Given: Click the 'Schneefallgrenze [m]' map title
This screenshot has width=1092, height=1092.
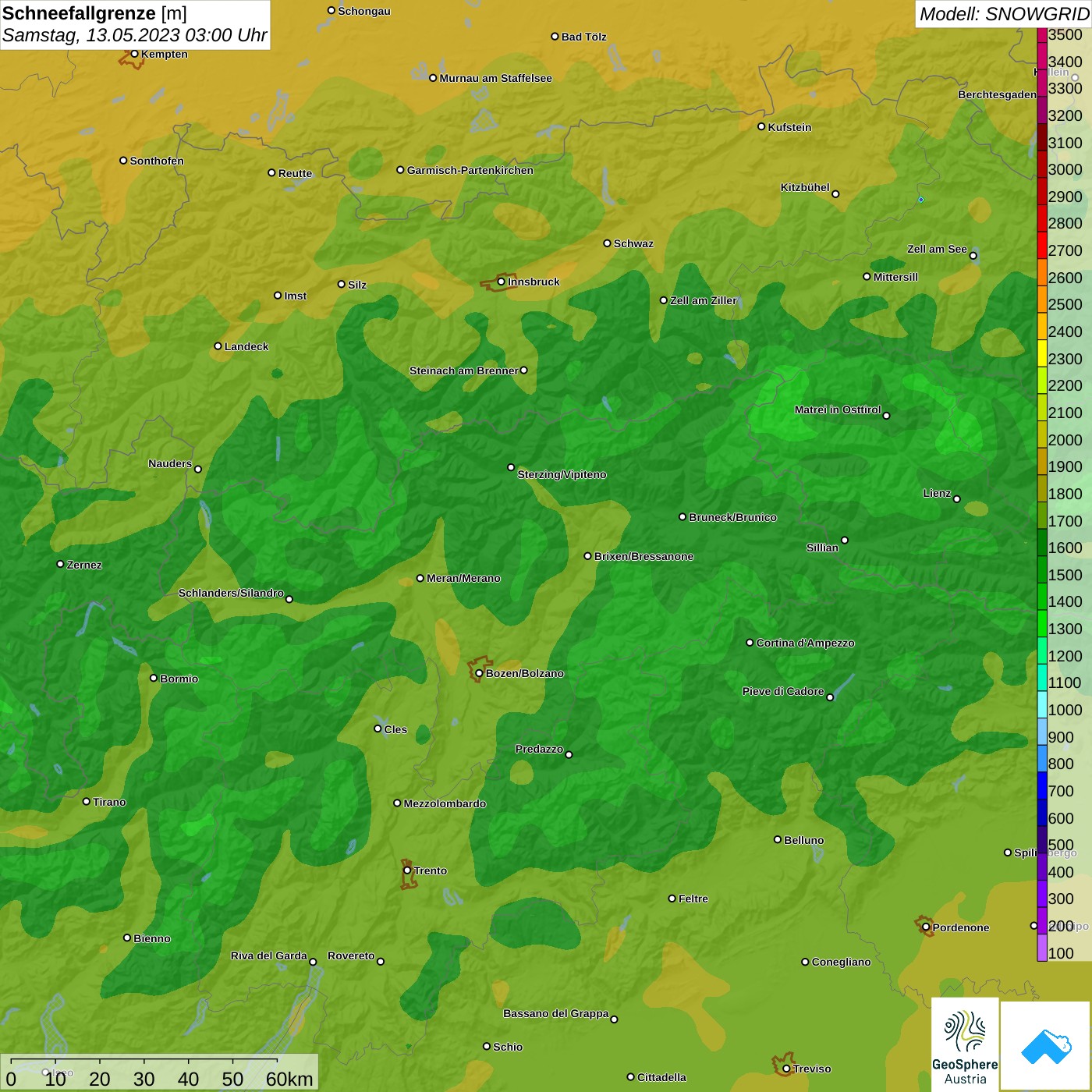Looking at the screenshot, I should (x=94, y=13).
